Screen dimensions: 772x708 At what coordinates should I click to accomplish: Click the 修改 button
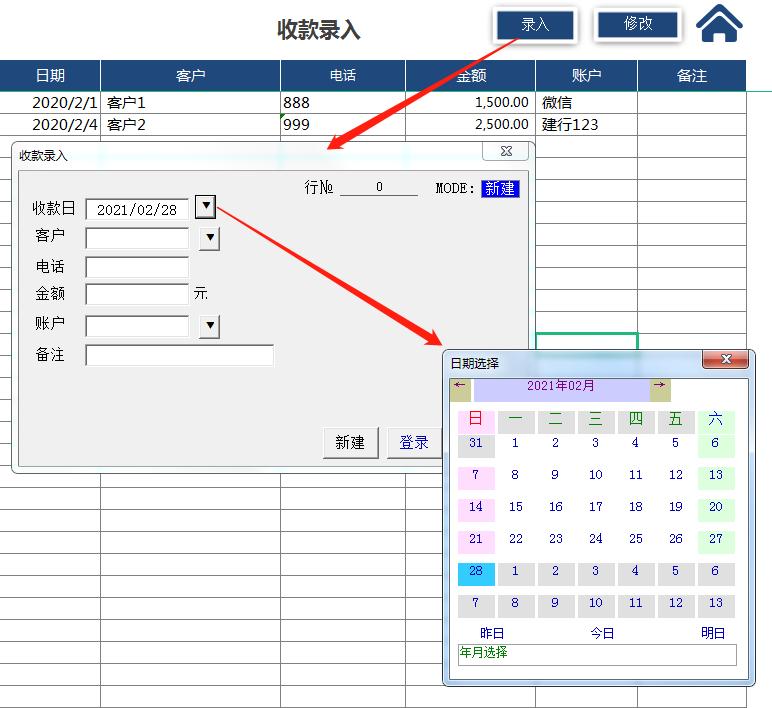pyautogui.click(x=638, y=24)
